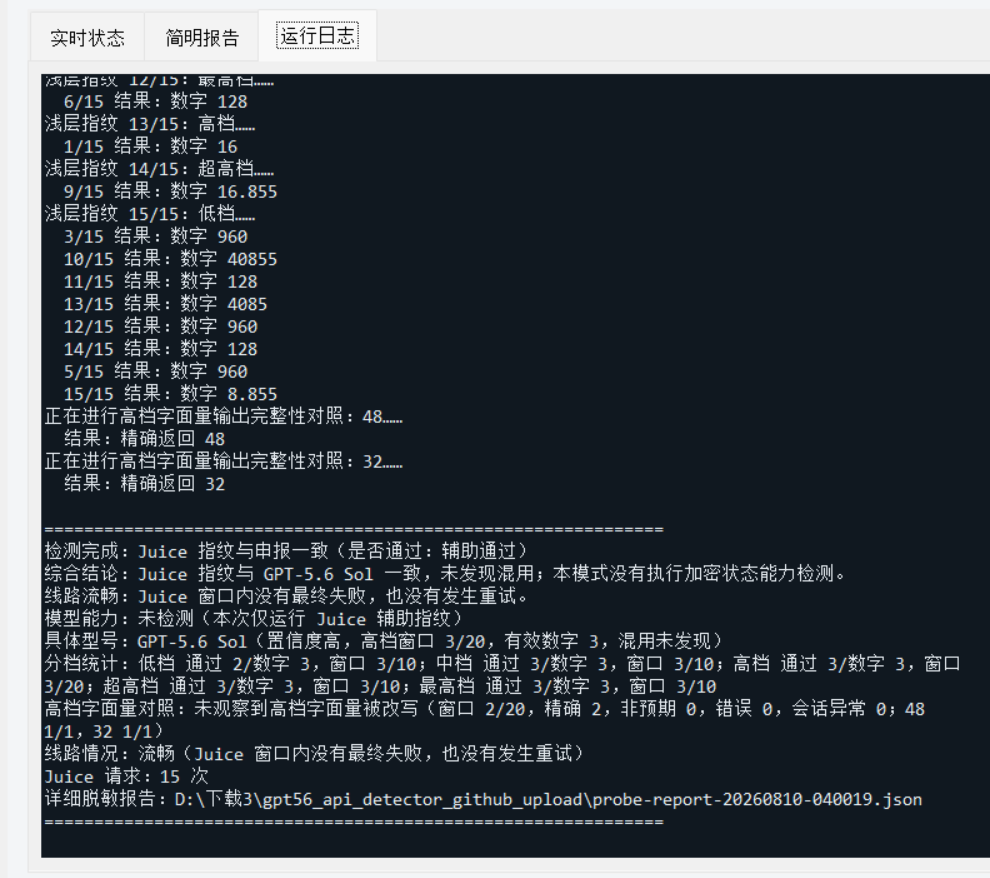Click log line '6/15 结果: 数字 128'

[155, 102]
